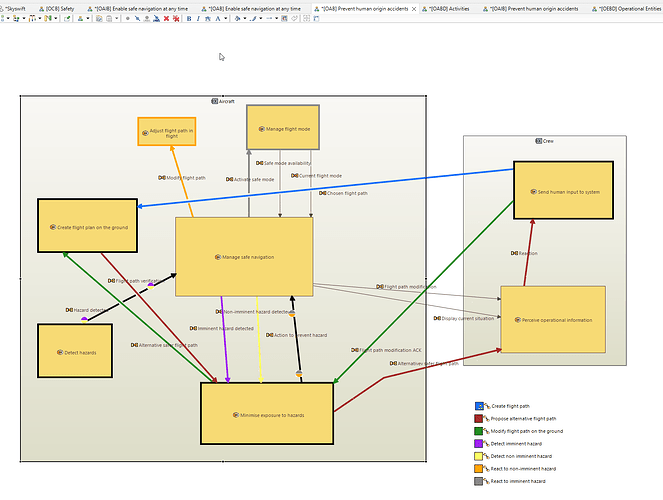Image resolution: width=663 pixels, height=500 pixels.
Task: Click the Bold formatting icon in toolbar
Action: (189, 18)
